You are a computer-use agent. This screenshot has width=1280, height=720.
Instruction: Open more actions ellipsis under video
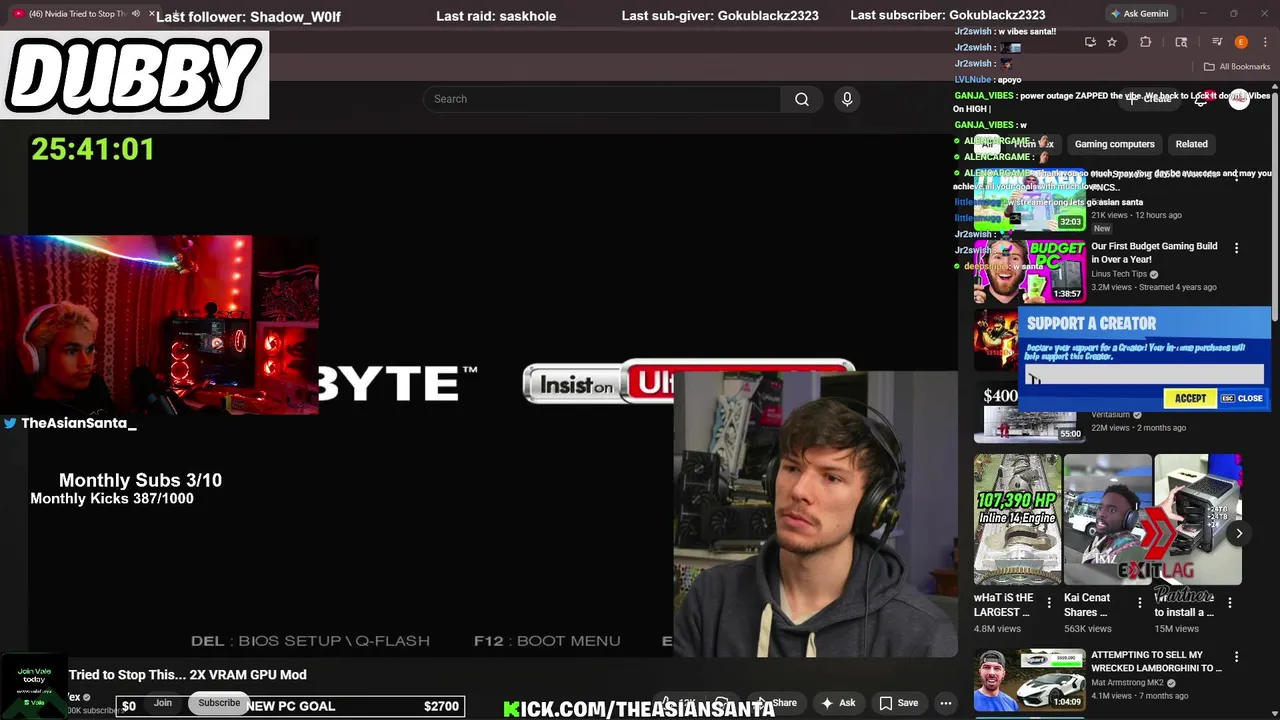point(946,703)
